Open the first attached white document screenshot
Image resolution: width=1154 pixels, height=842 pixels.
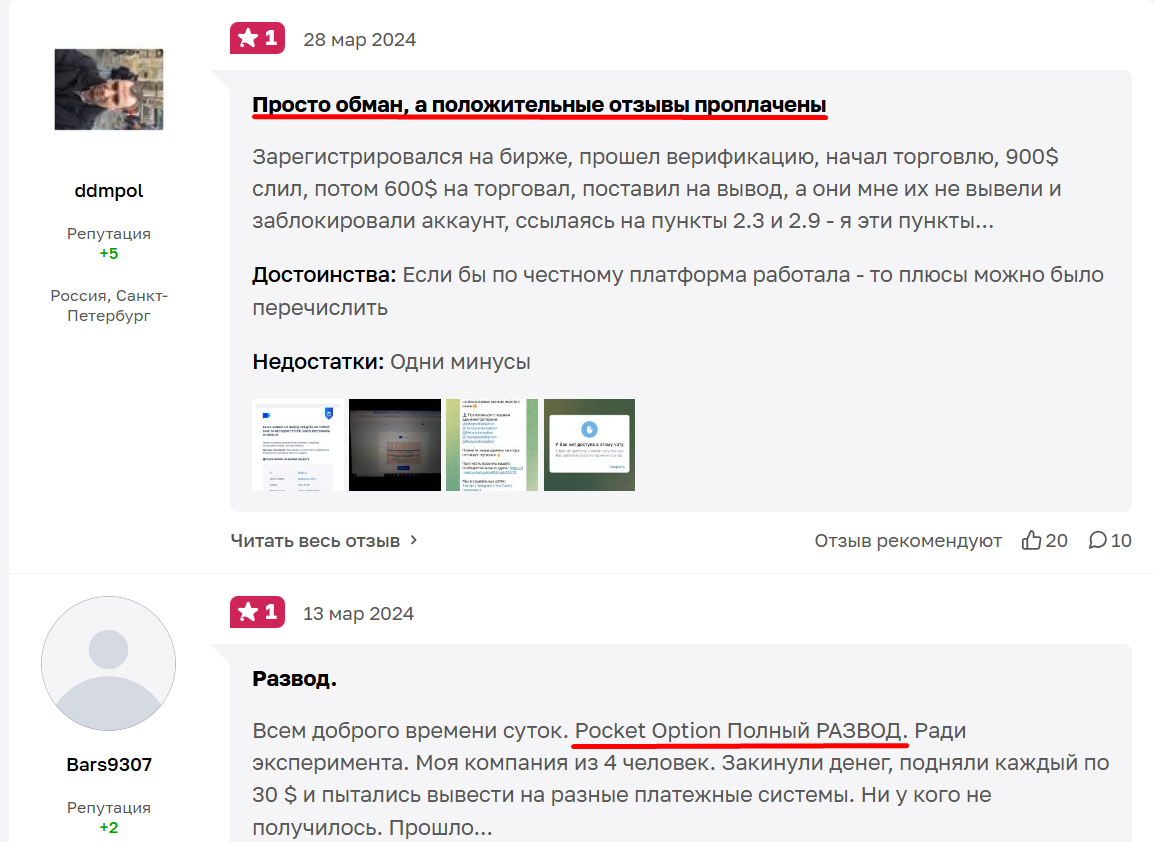(297, 445)
